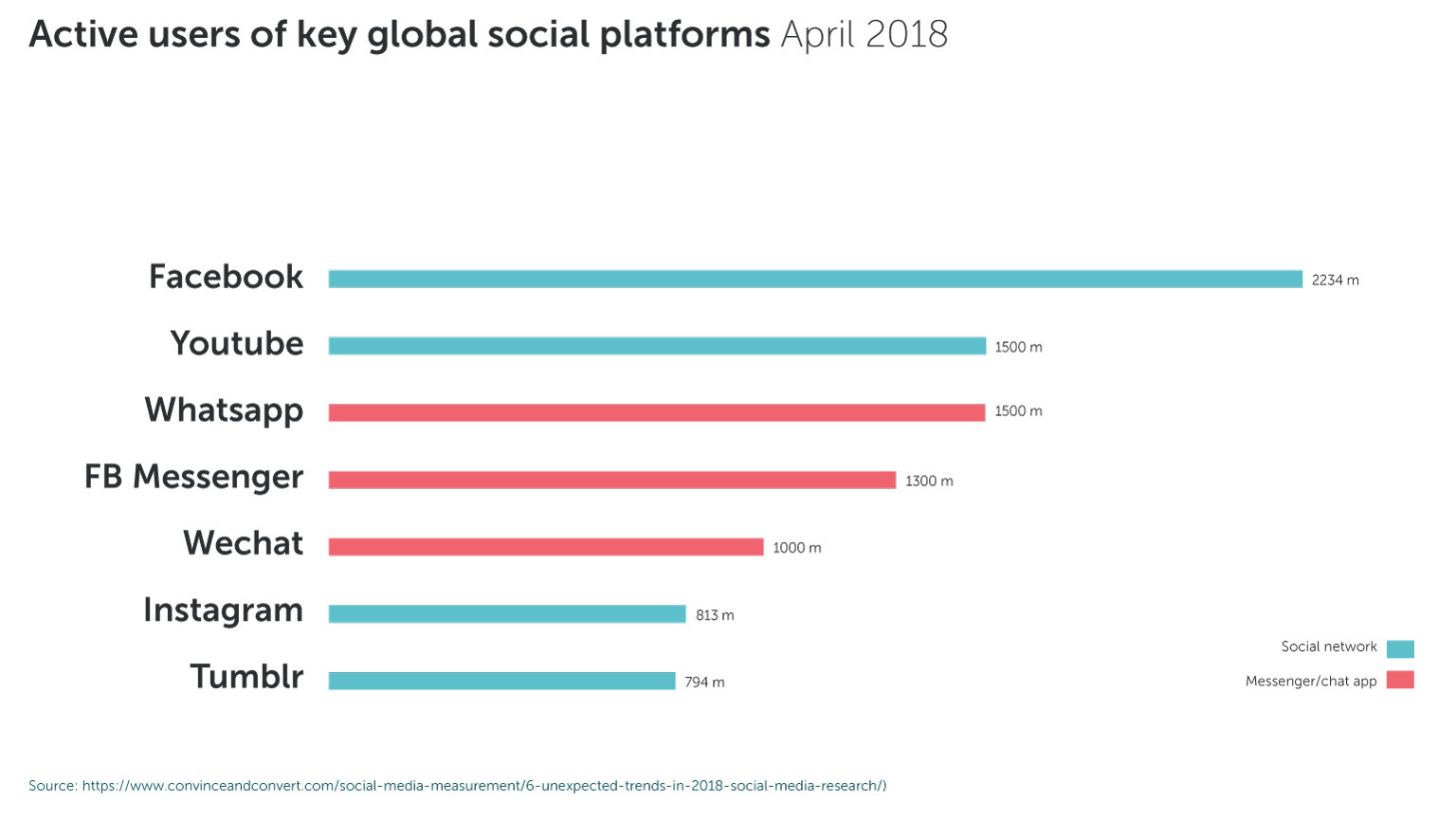Click the source URL link
The height and width of the screenshot is (819, 1456).
483,786
